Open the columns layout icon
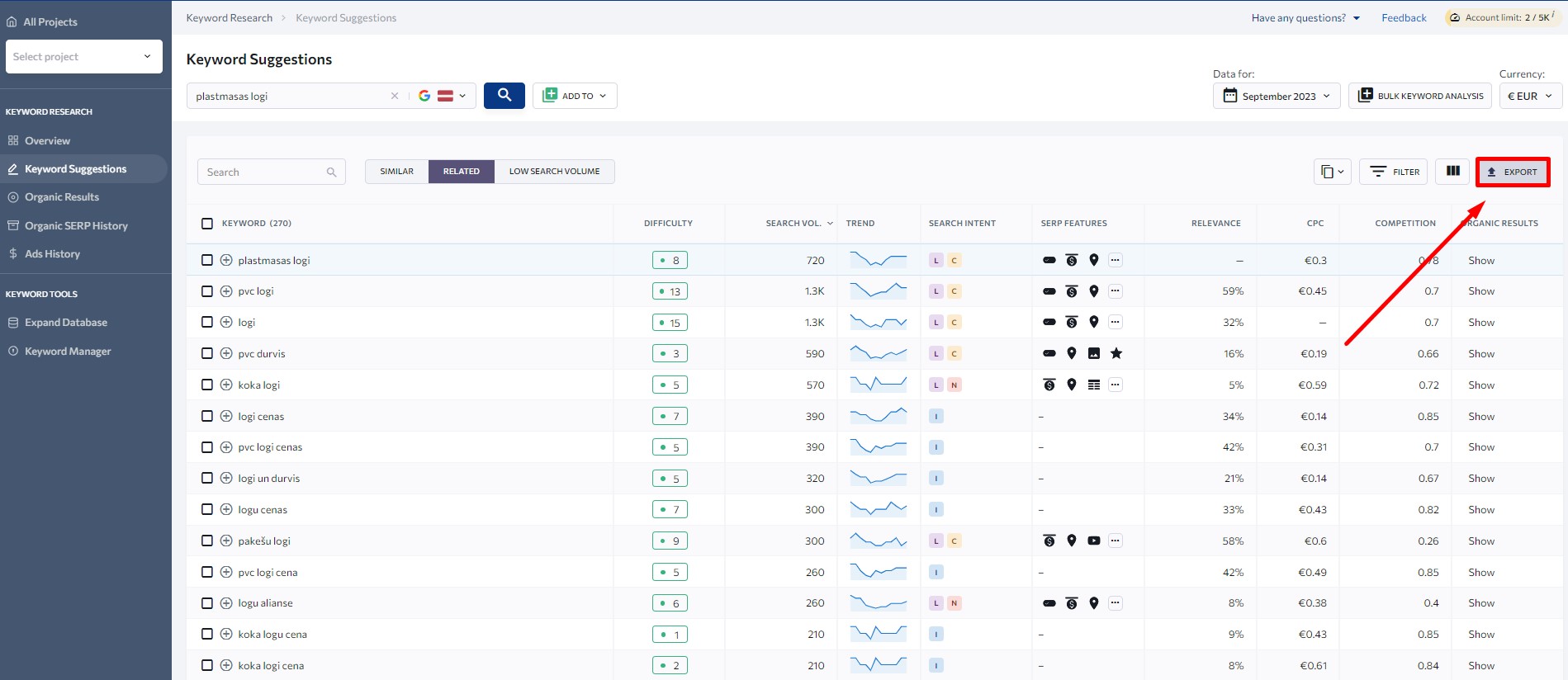Image resolution: width=1568 pixels, height=680 pixels. (x=1453, y=172)
